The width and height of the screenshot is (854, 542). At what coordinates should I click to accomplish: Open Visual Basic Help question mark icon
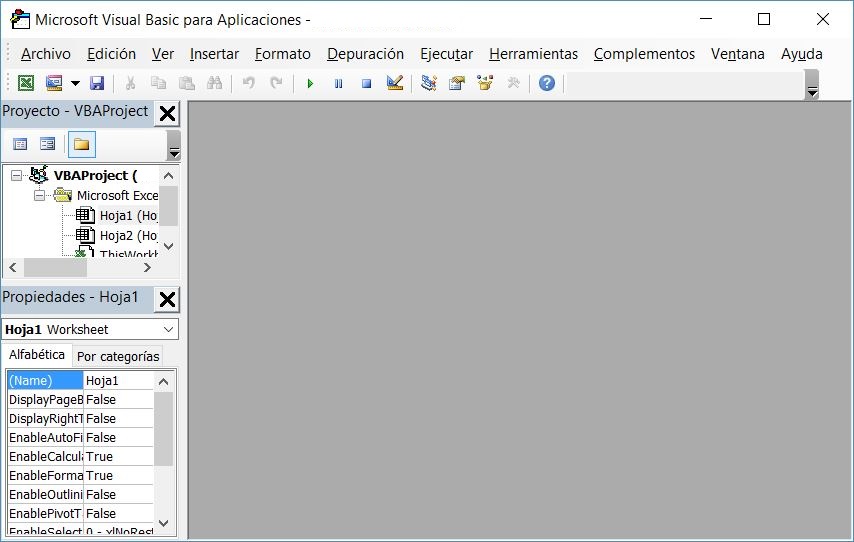pyautogui.click(x=546, y=83)
